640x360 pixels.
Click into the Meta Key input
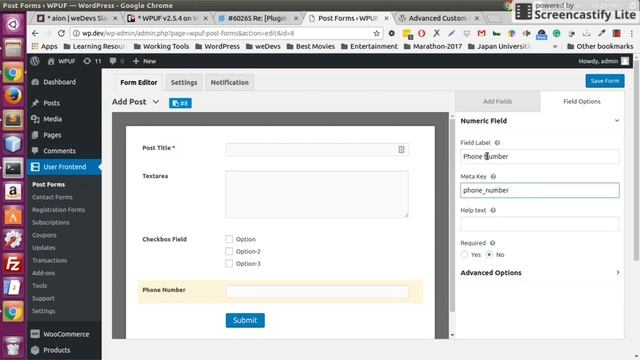coord(540,191)
